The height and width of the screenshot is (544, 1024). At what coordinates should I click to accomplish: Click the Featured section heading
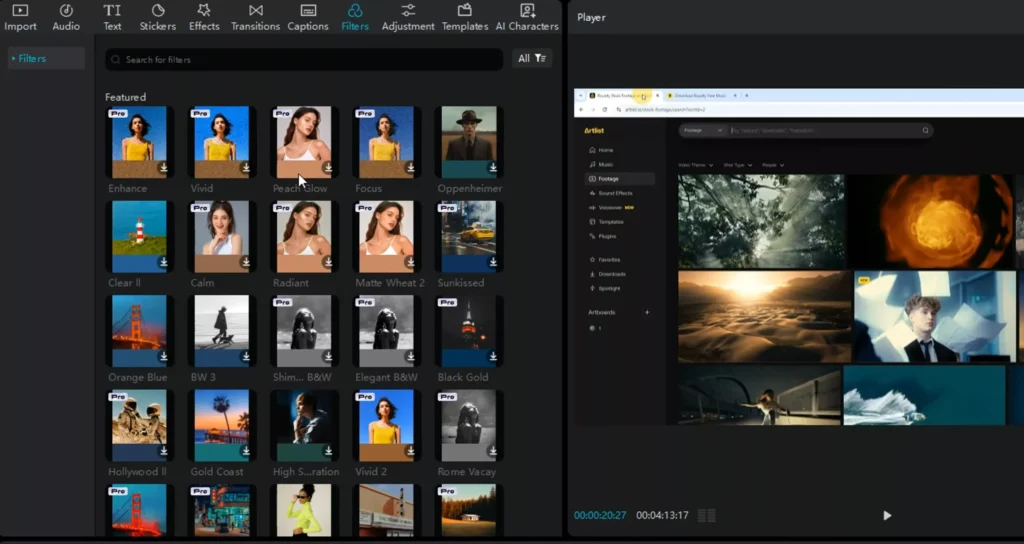coord(125,97)
